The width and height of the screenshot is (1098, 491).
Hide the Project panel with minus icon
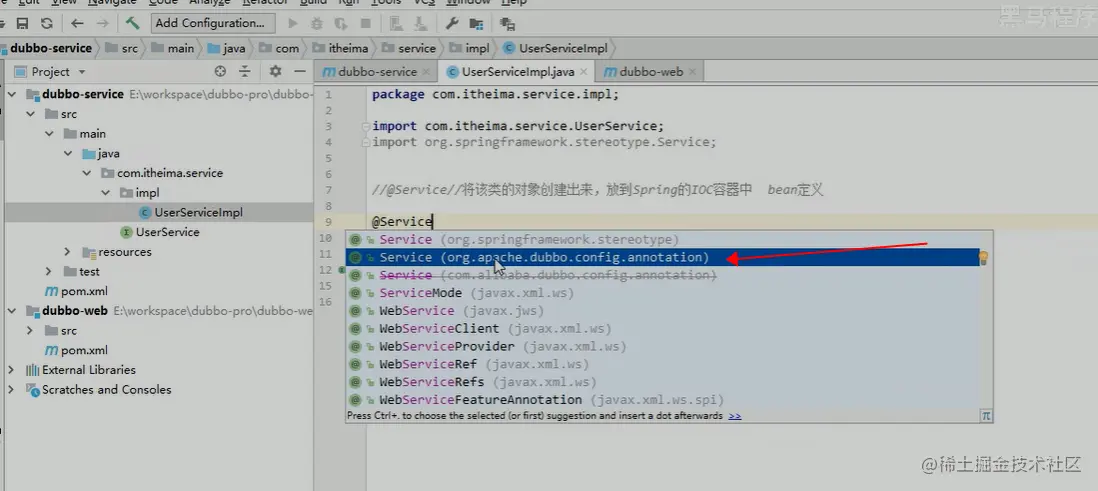[x=300, y=71]
